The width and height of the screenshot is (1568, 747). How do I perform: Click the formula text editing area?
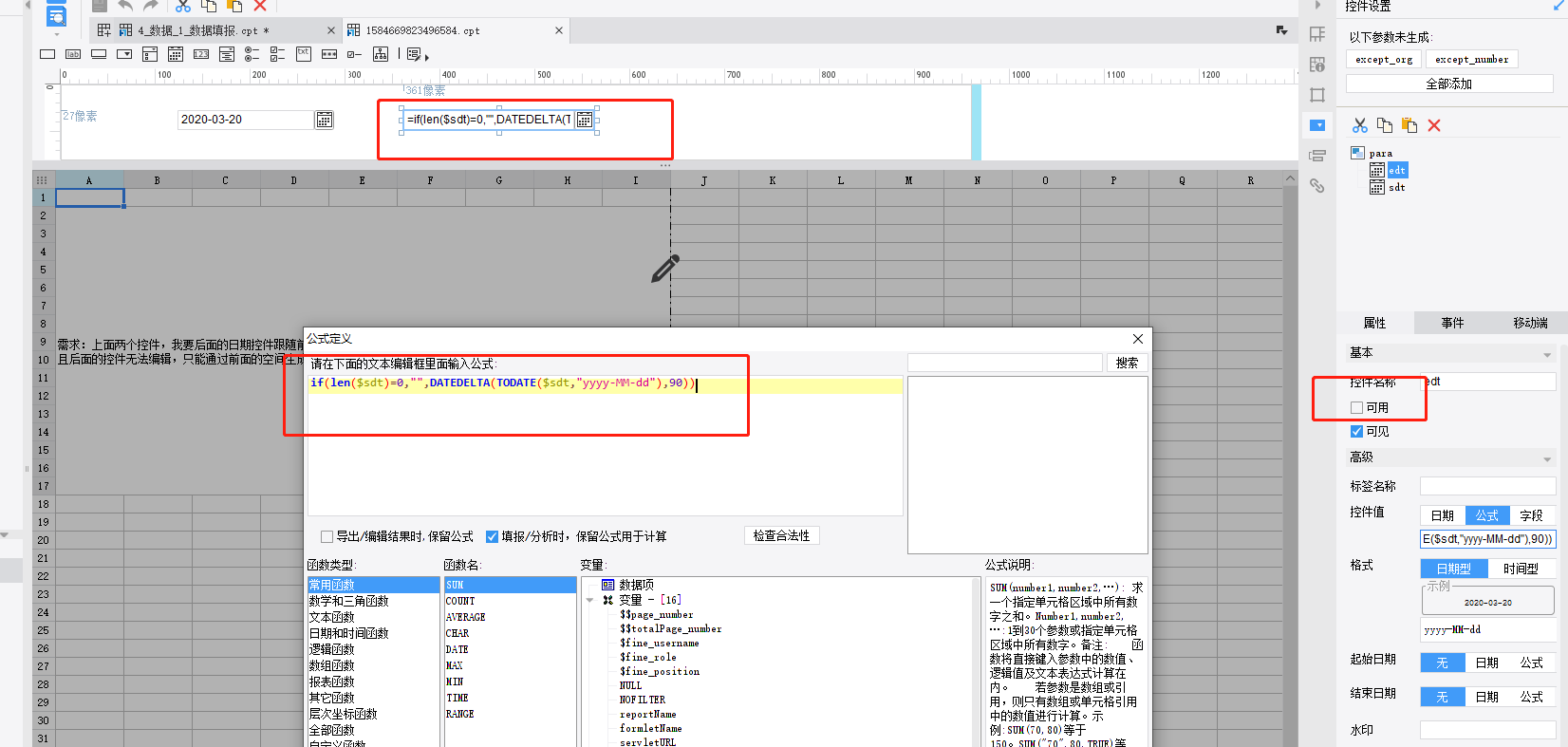click(605, 445)
